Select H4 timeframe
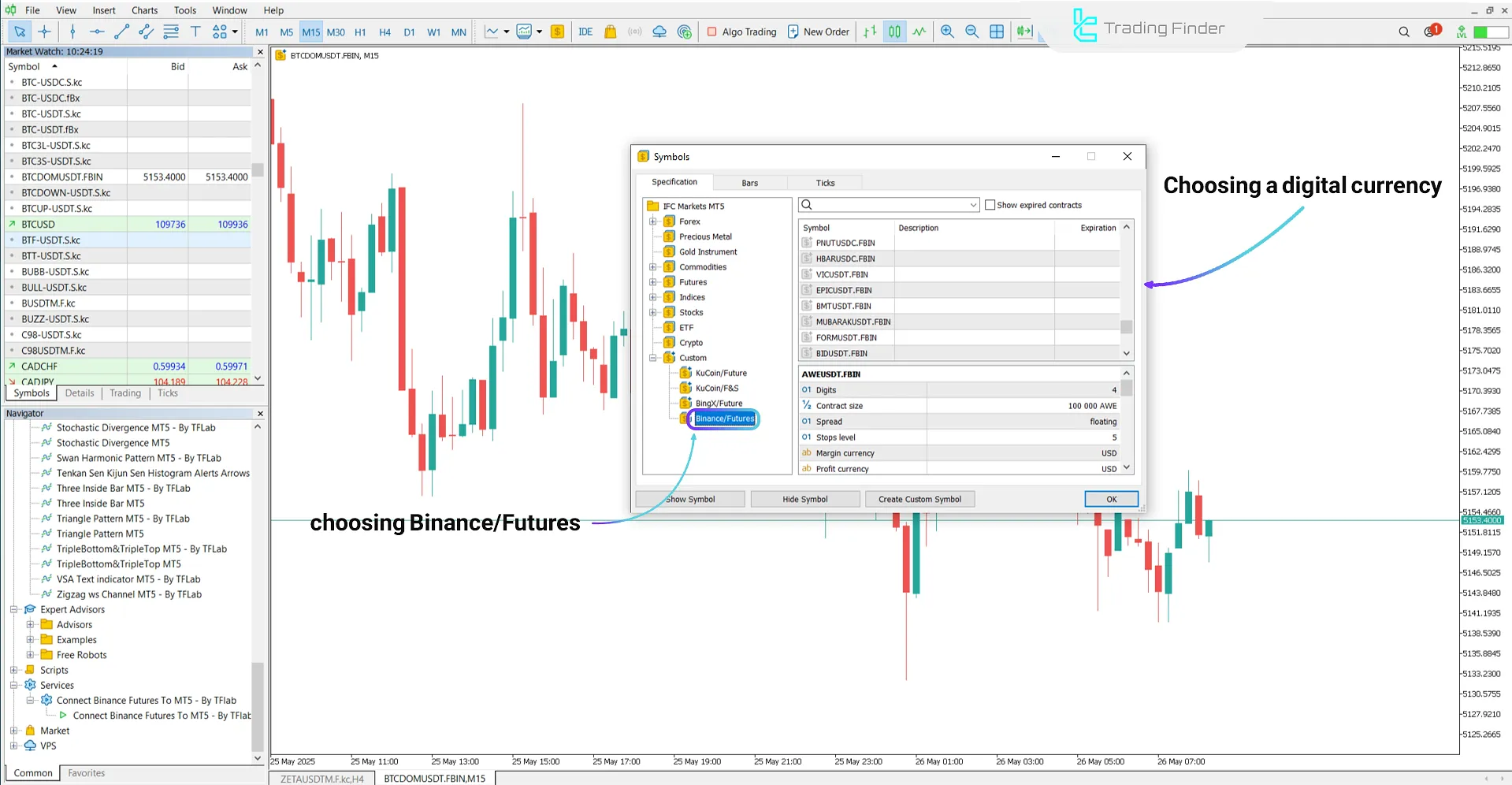 (x=385, y=32)
